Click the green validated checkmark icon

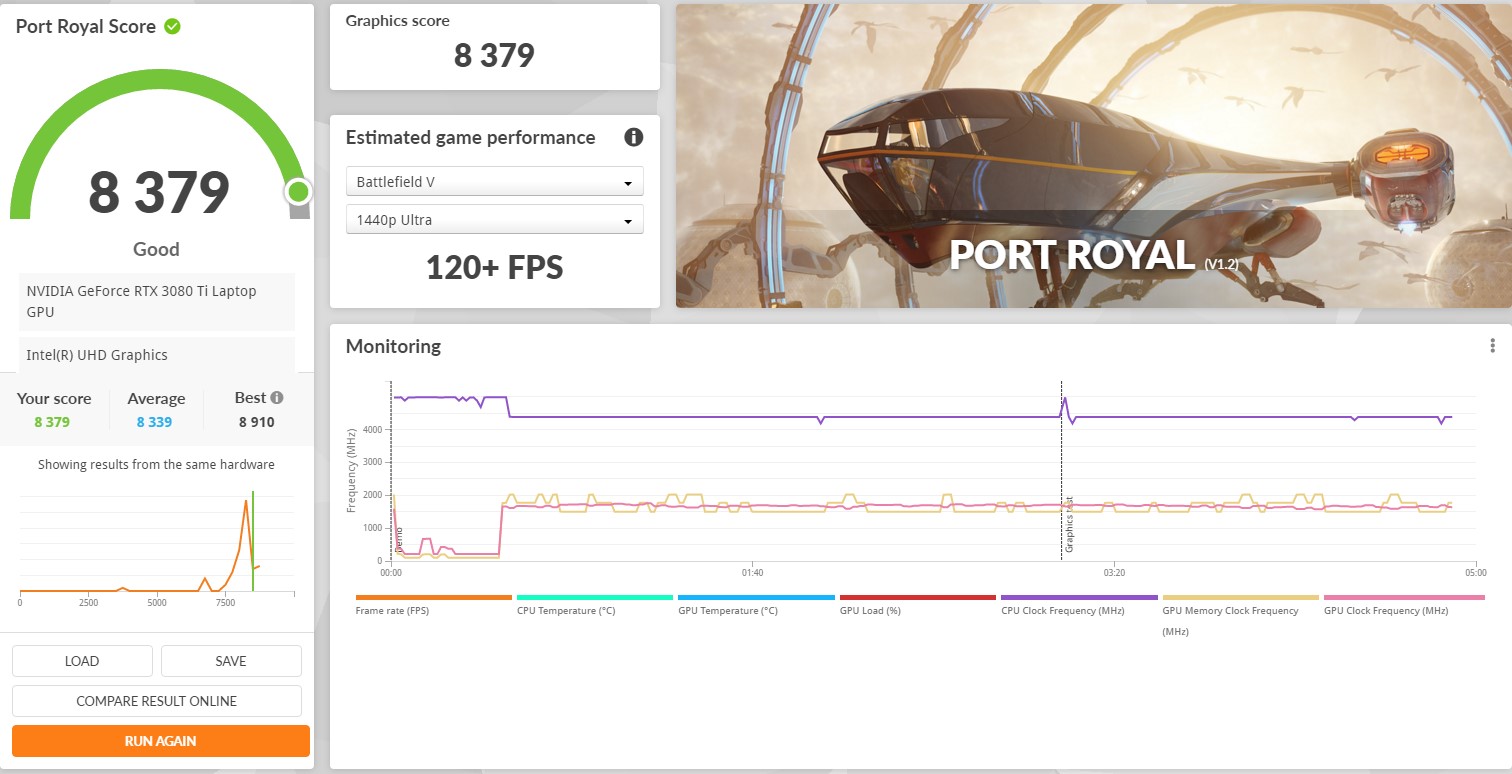pos(172,27)
